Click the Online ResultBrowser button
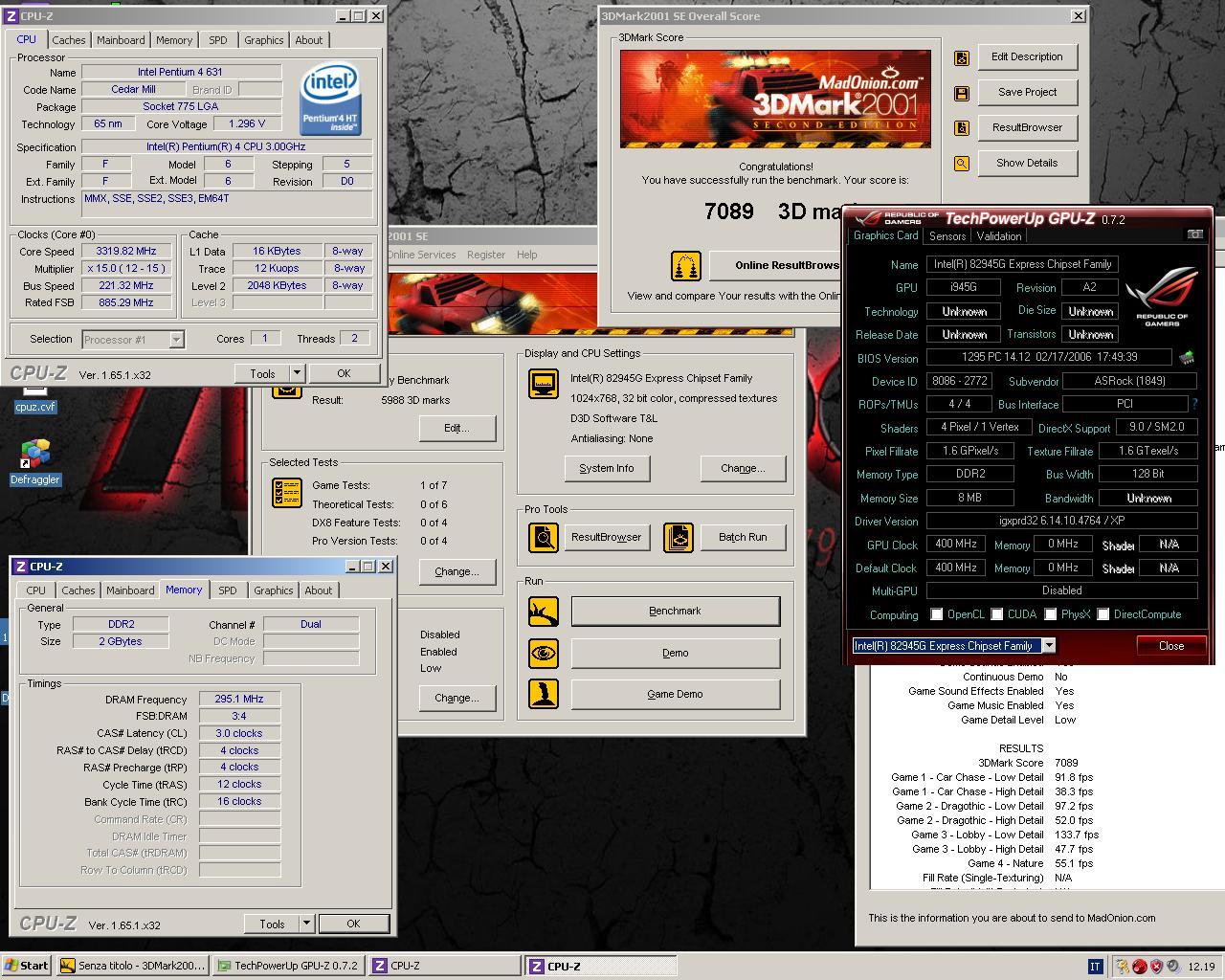Screen dimensions: 1225x980 tap(777, 265)
